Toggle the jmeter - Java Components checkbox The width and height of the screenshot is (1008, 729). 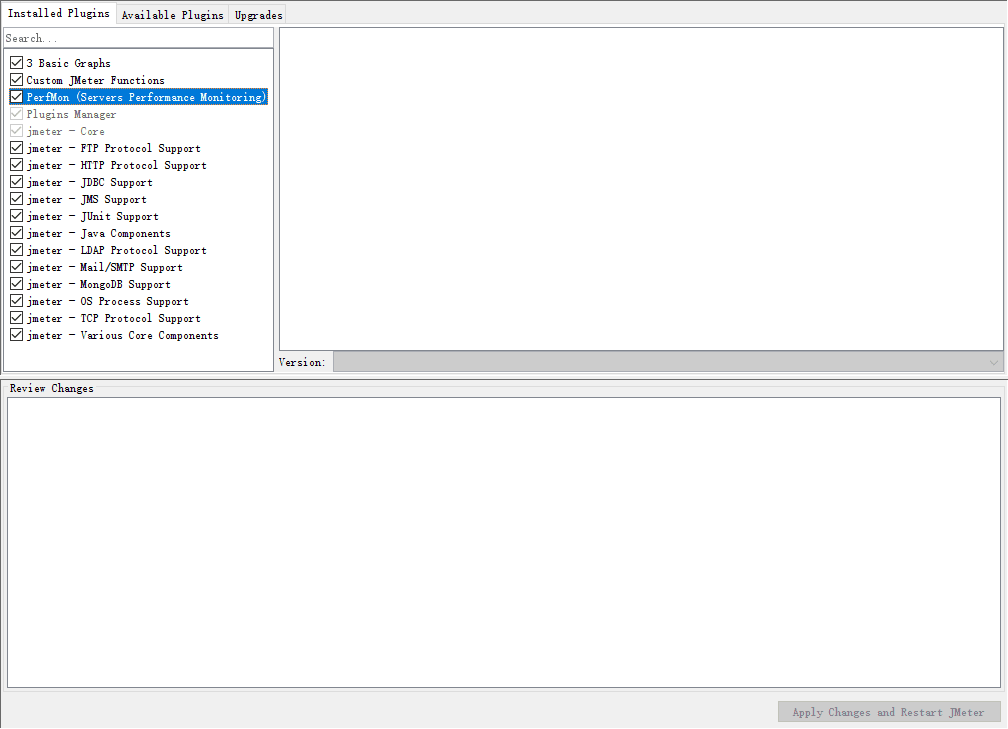[17, 233]
